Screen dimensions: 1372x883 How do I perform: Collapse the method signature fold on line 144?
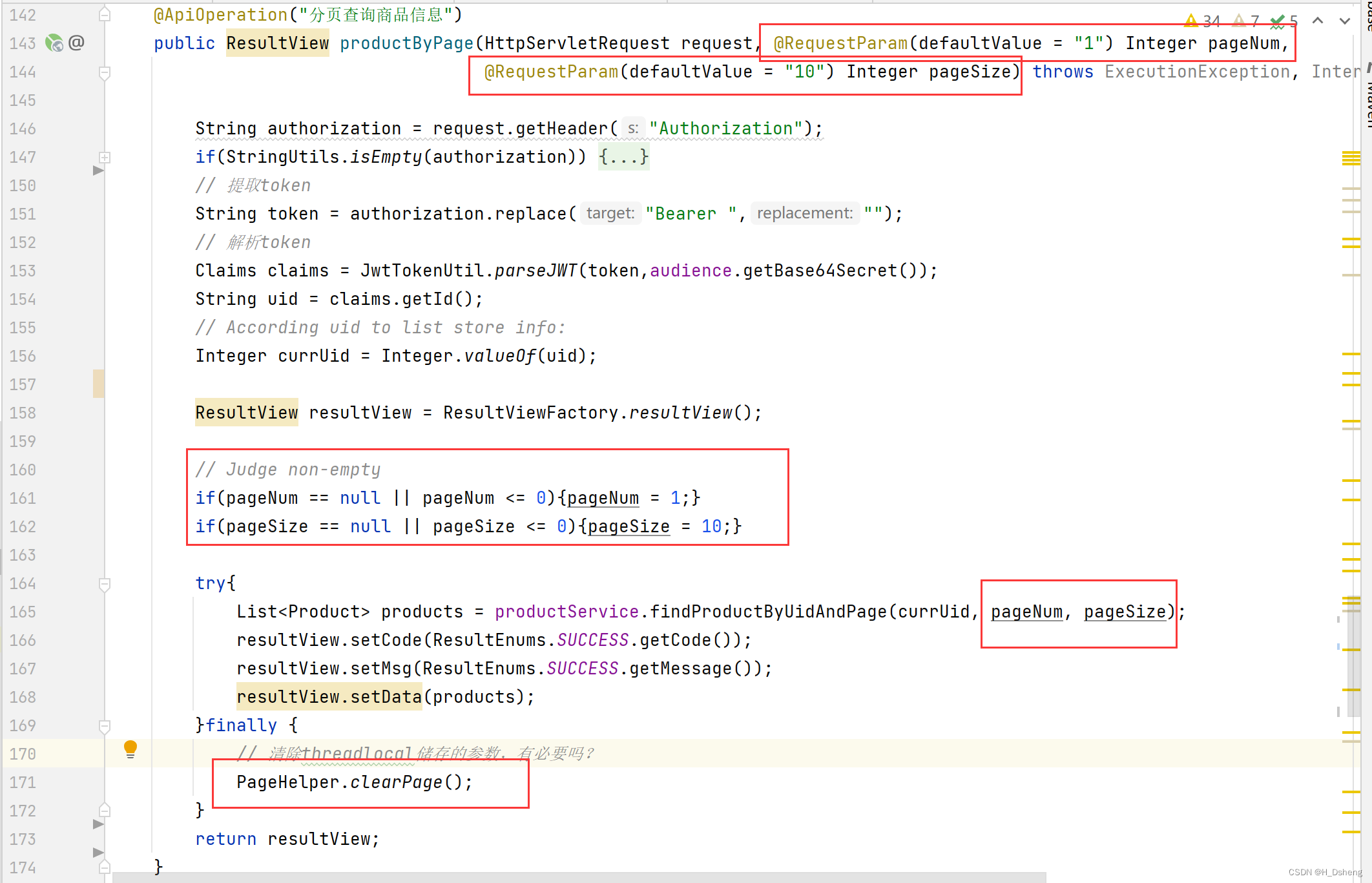(105, 72)
